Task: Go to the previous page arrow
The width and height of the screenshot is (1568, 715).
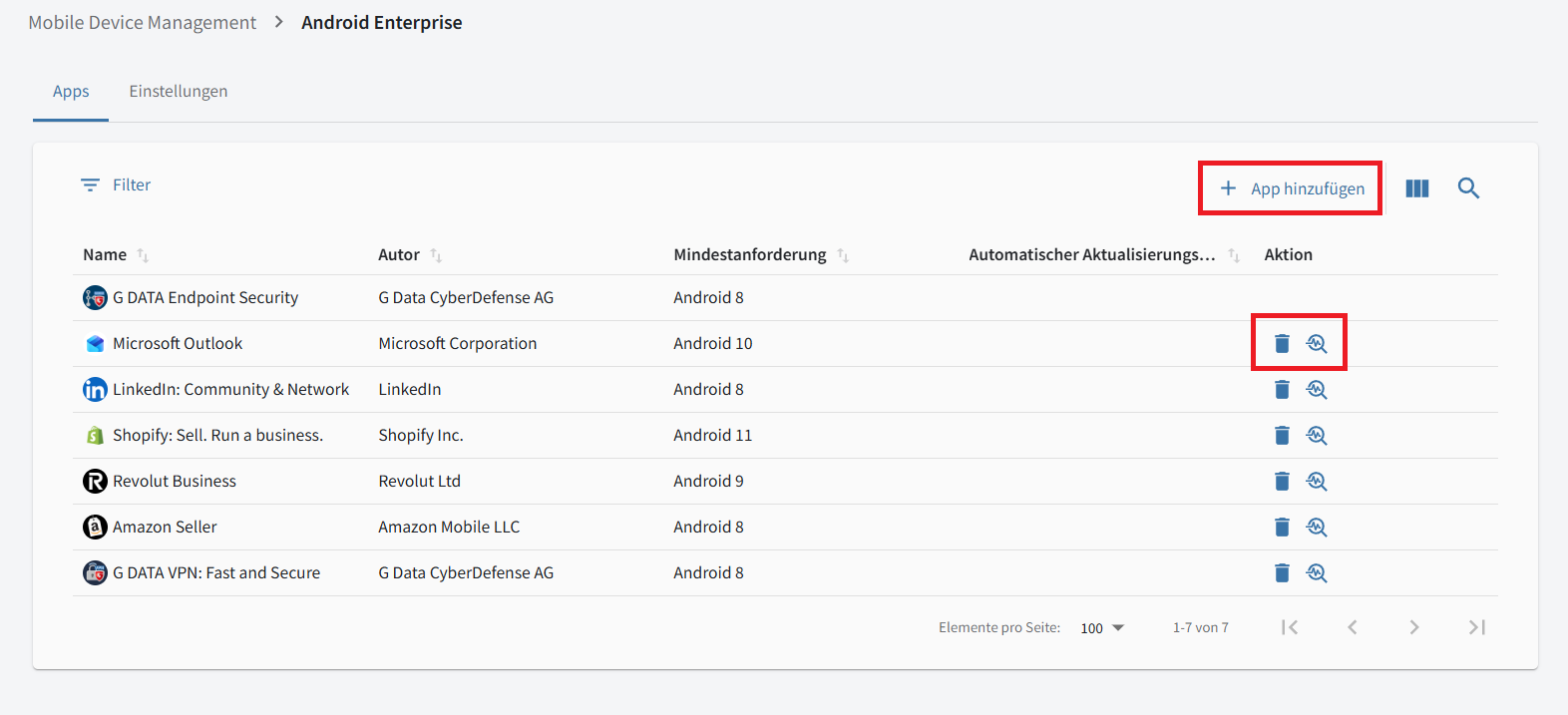Action: coord(1353,627)
